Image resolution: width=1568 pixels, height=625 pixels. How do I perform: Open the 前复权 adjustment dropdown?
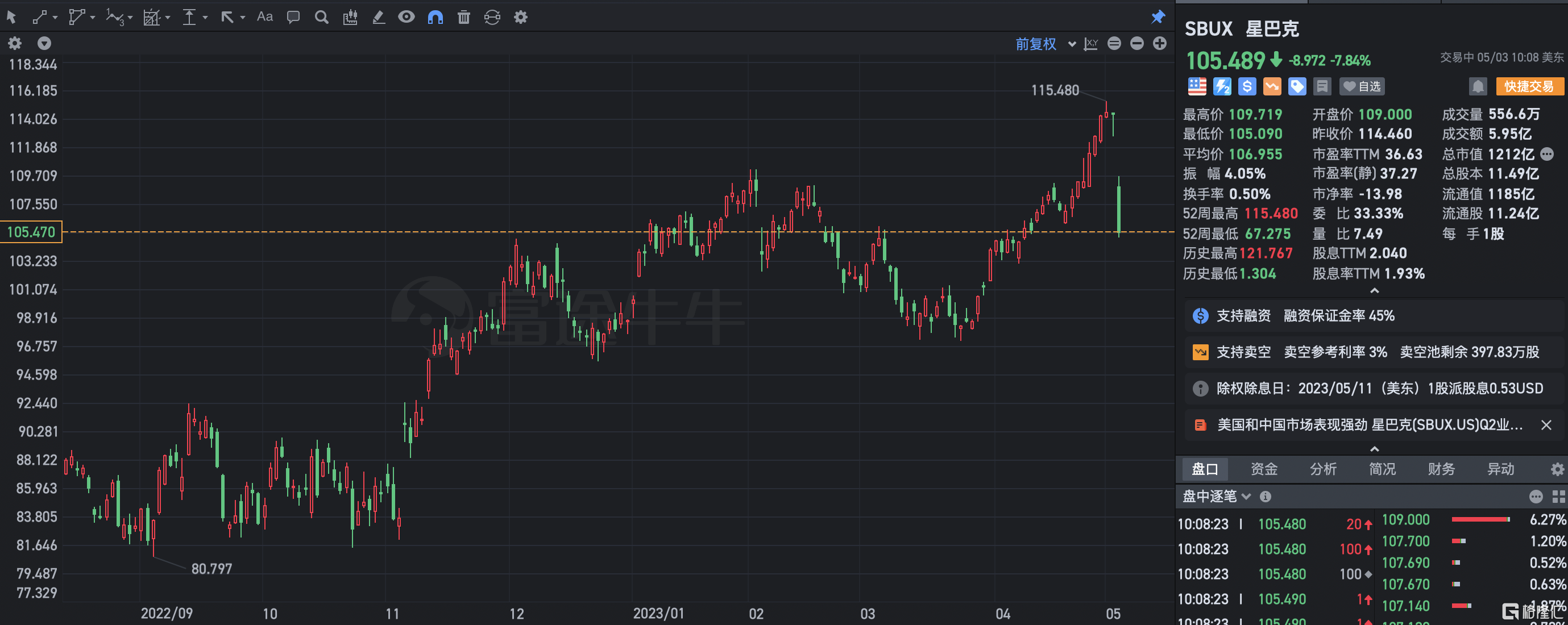(1043, 44)
